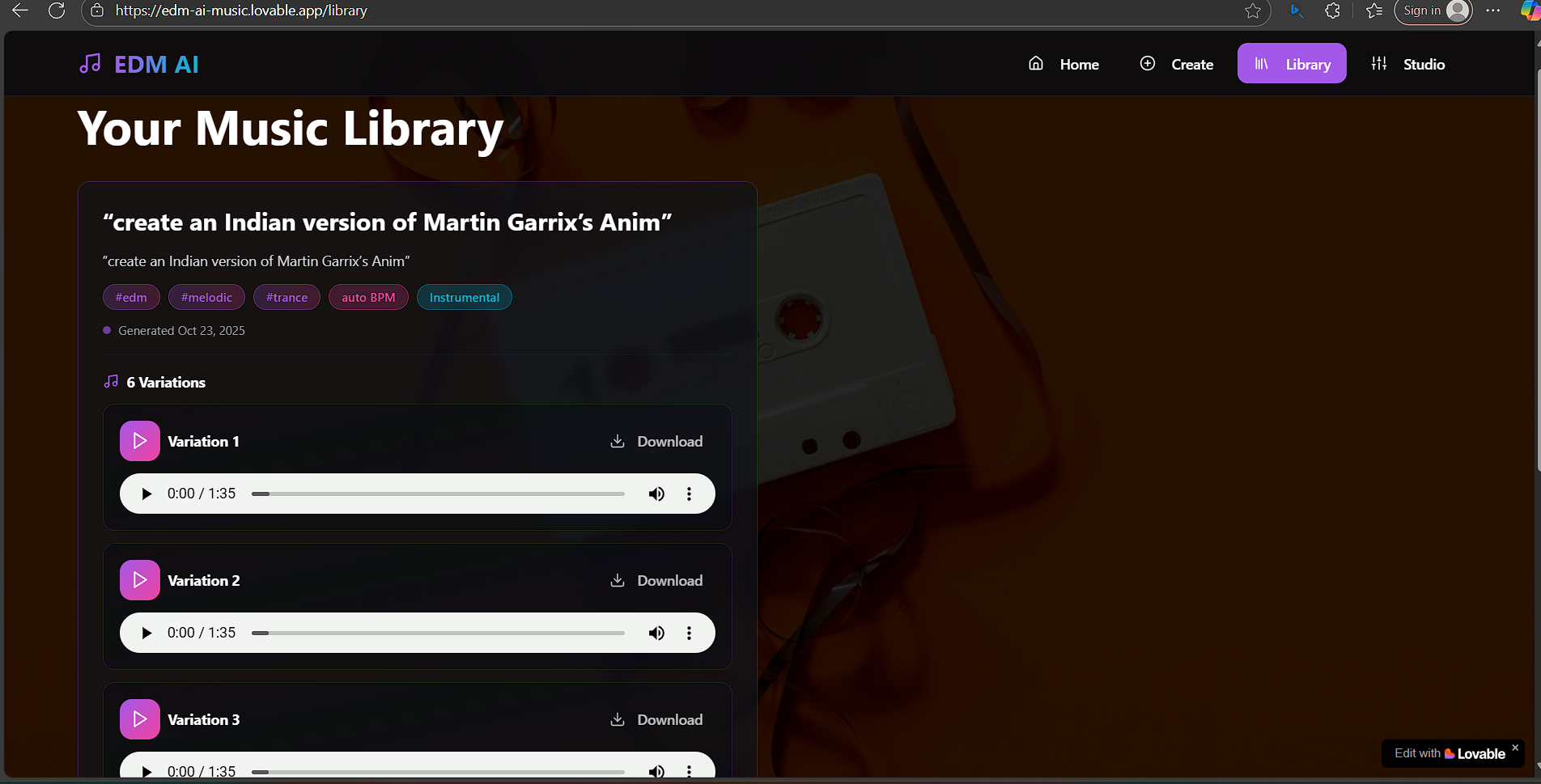This screenshot has height=784, width=1541.
Task: Go to the Create page
Action: point(1176,64)
